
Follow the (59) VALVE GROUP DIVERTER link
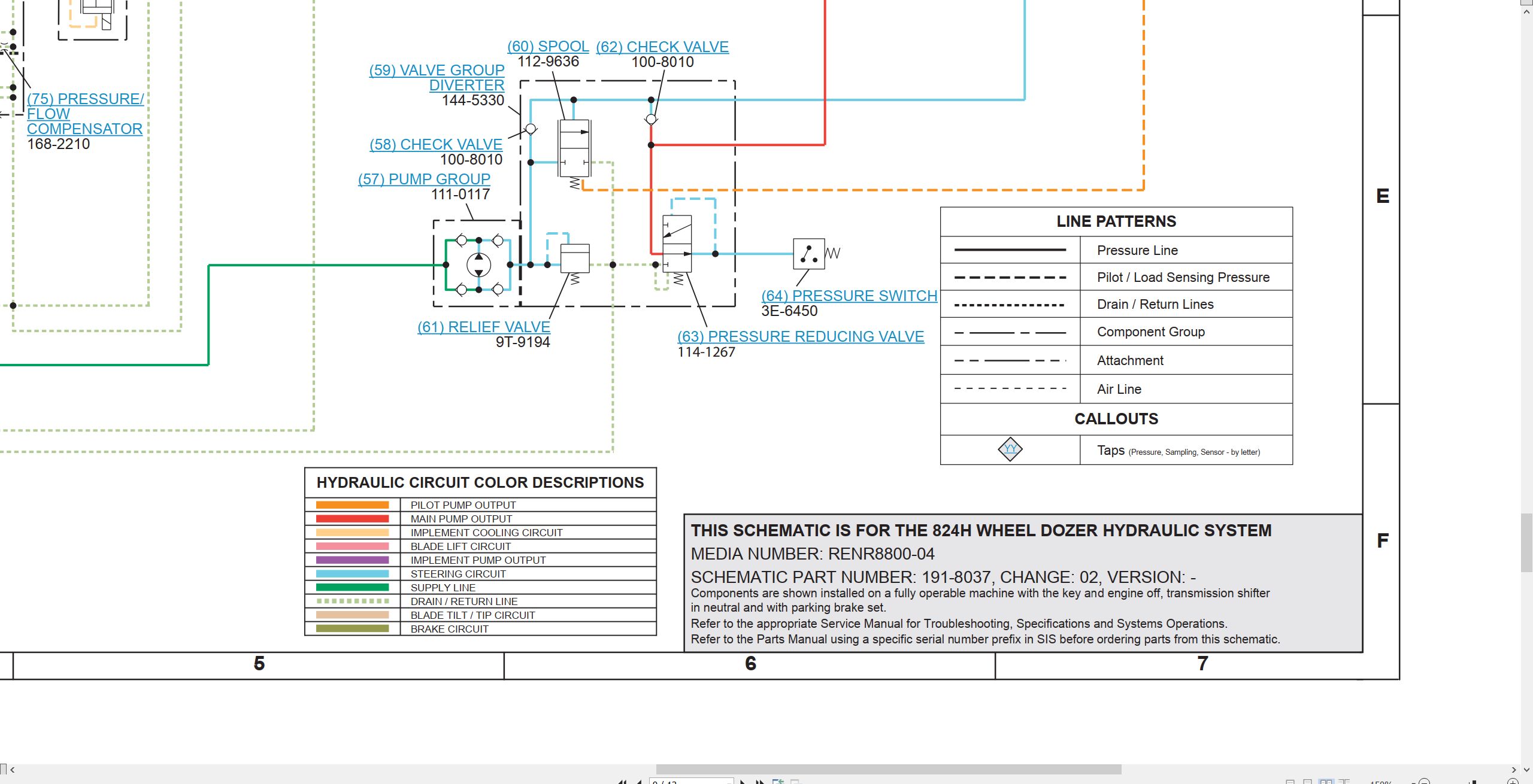pyautogui.click(x=437, y=77)
